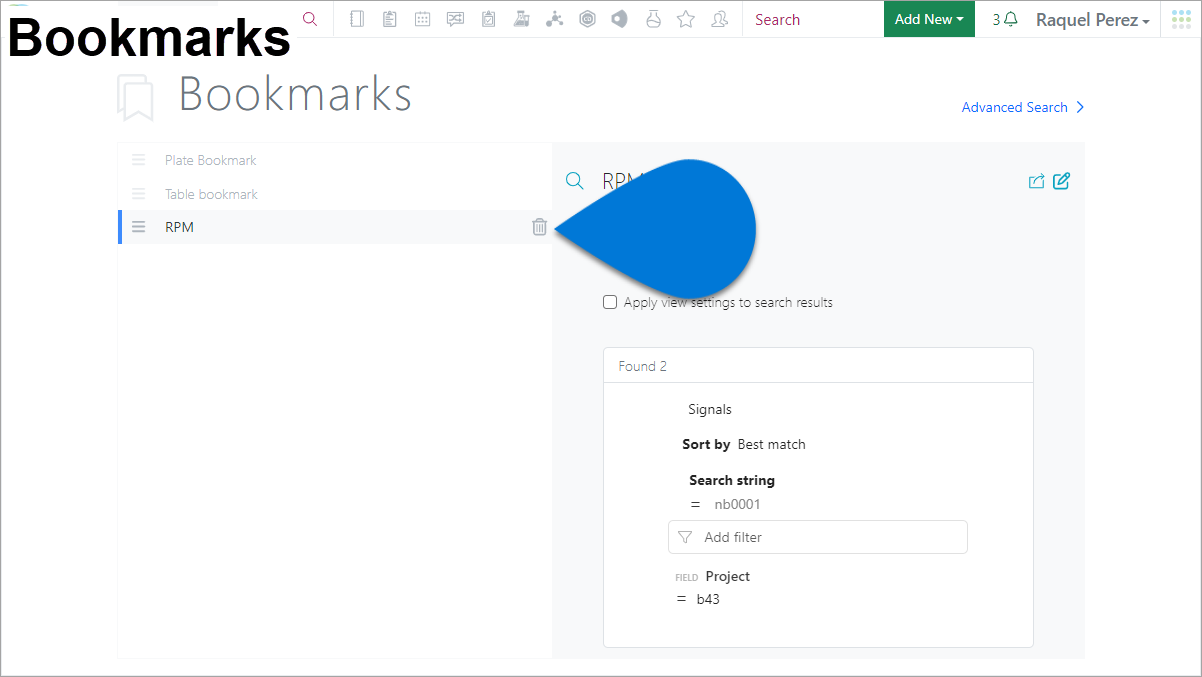Click the edit pencil icon for RPM

[1062, 181]
